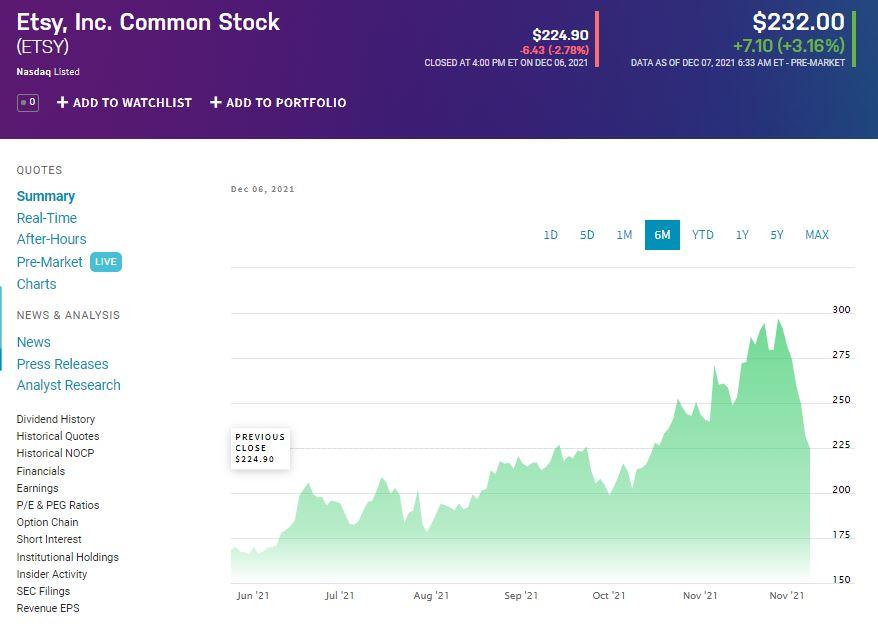Go to SEC Filings
This screenshot has width=878, height=630.
click(x=44, y=591)
